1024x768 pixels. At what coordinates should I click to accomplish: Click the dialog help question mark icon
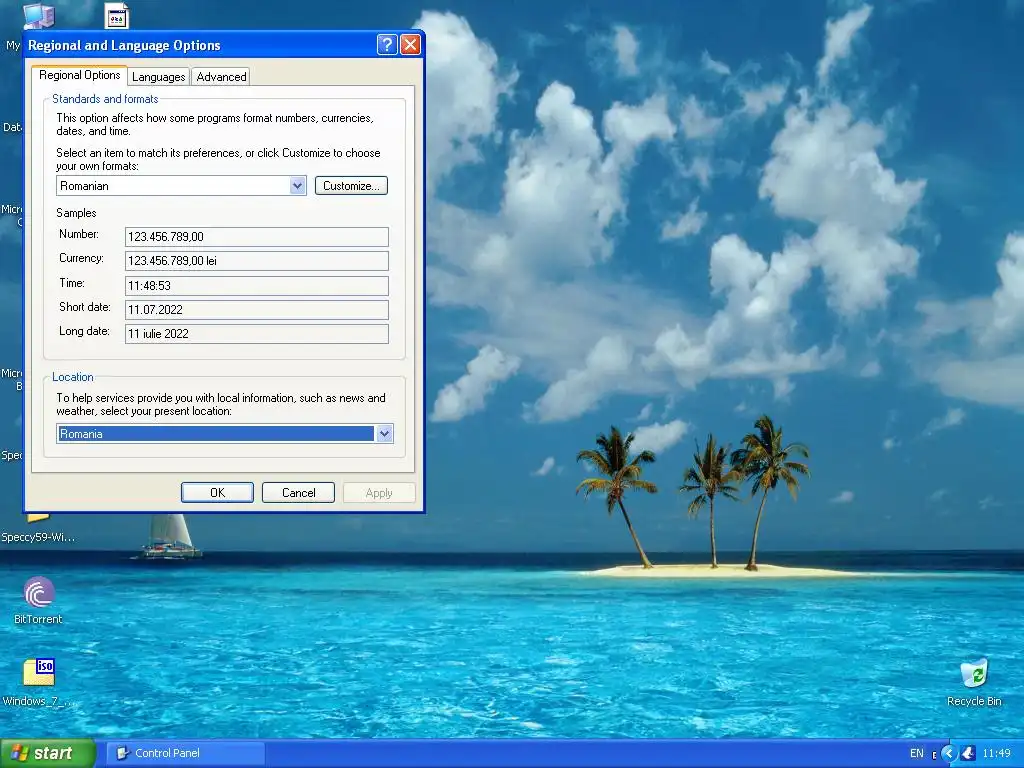click(x=387, y=44)
